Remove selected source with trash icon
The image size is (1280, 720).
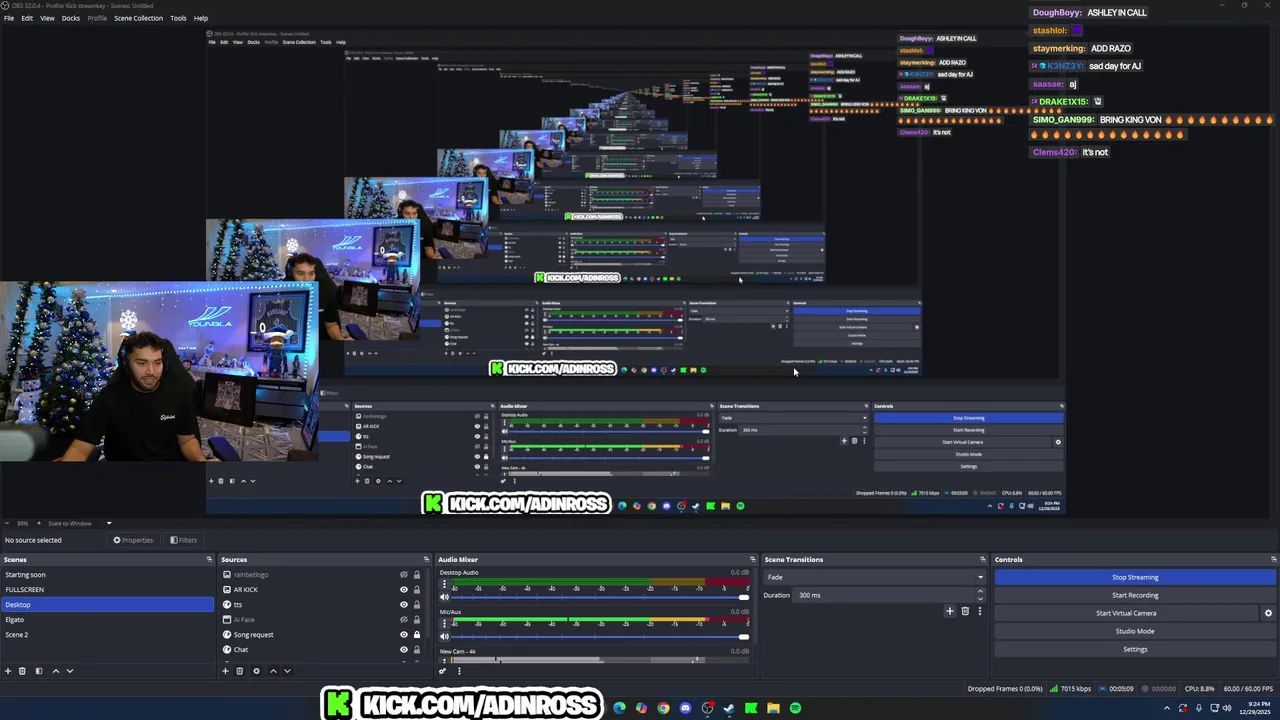tap(240, 671)
